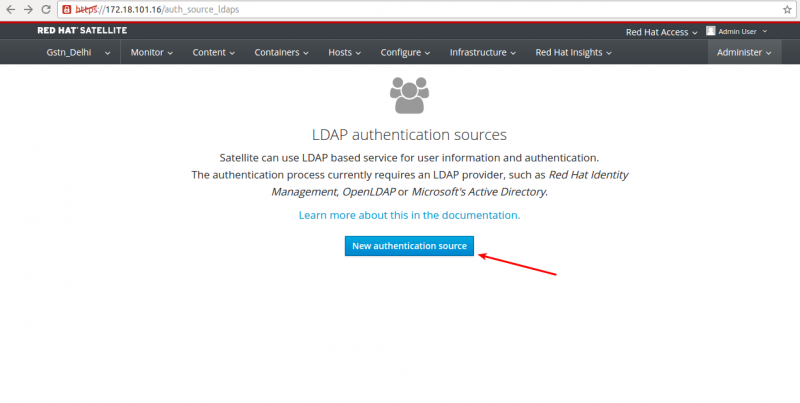Open the Infrastructure menu
Image resolution: width=800 pixels, height=403 pixels.
click(x=483, y=53)
